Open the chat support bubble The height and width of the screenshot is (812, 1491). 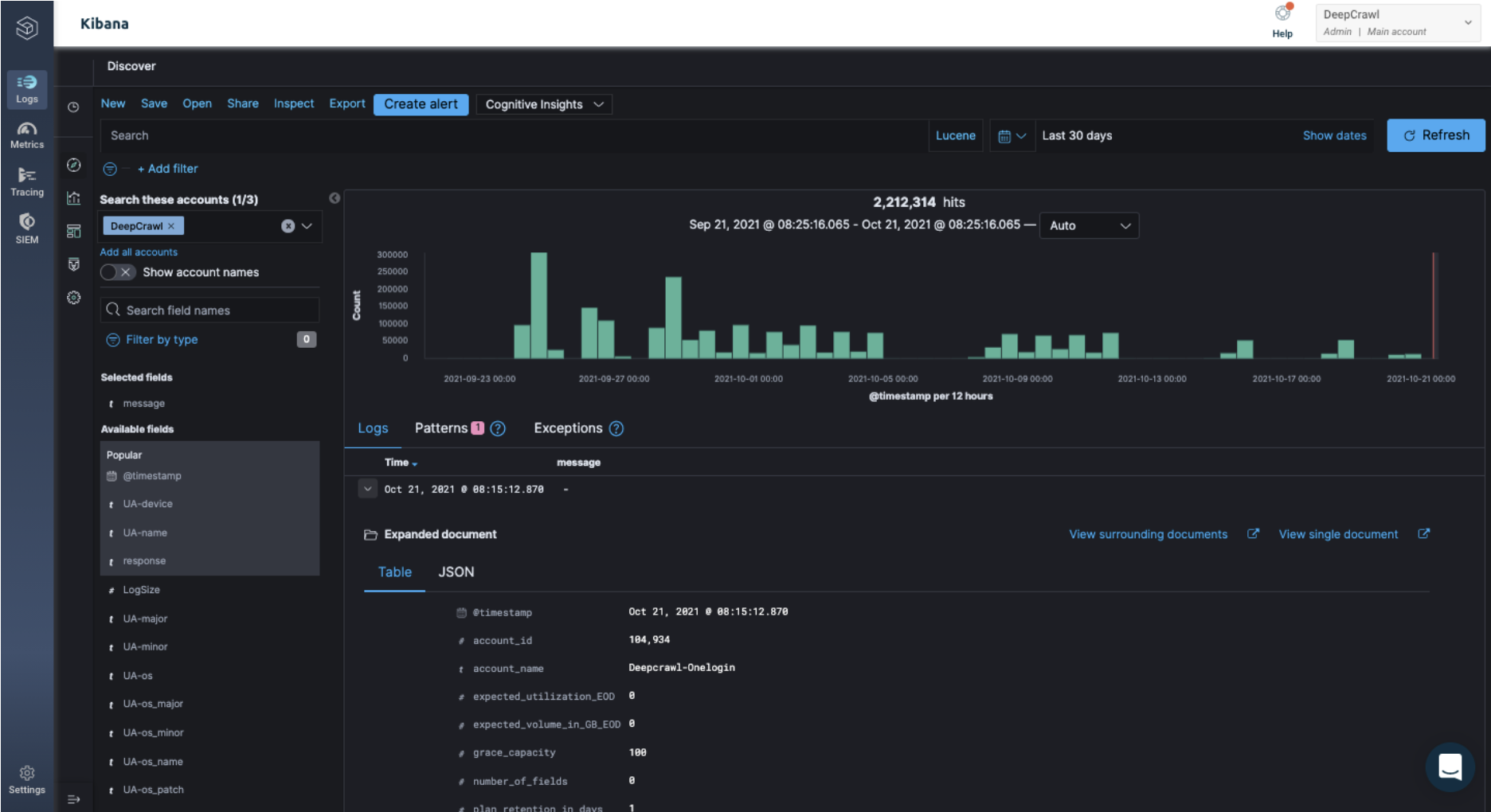point(1450,767)
